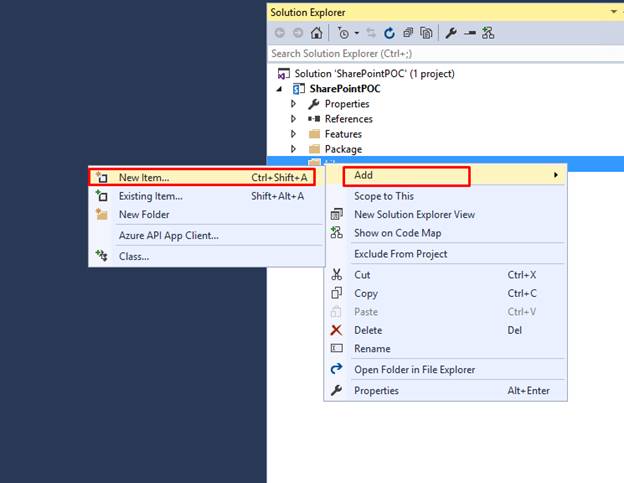Select Copy from context menu
Screen dimensions: 624x483
(445, 293)
